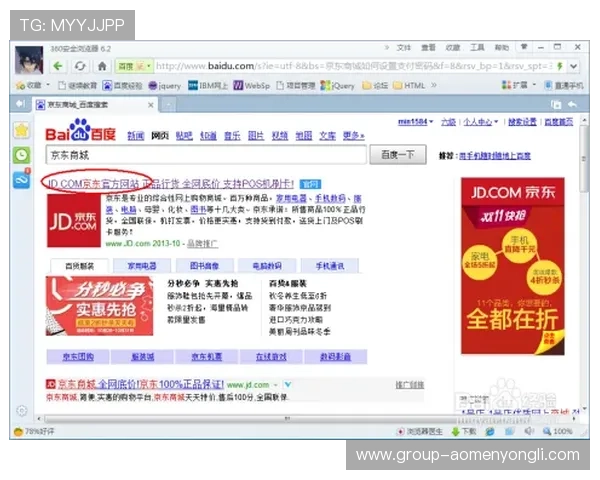Open the HTML bookmark folder
The width and height of the screenshot is (600, 480).
coord(409,86)
